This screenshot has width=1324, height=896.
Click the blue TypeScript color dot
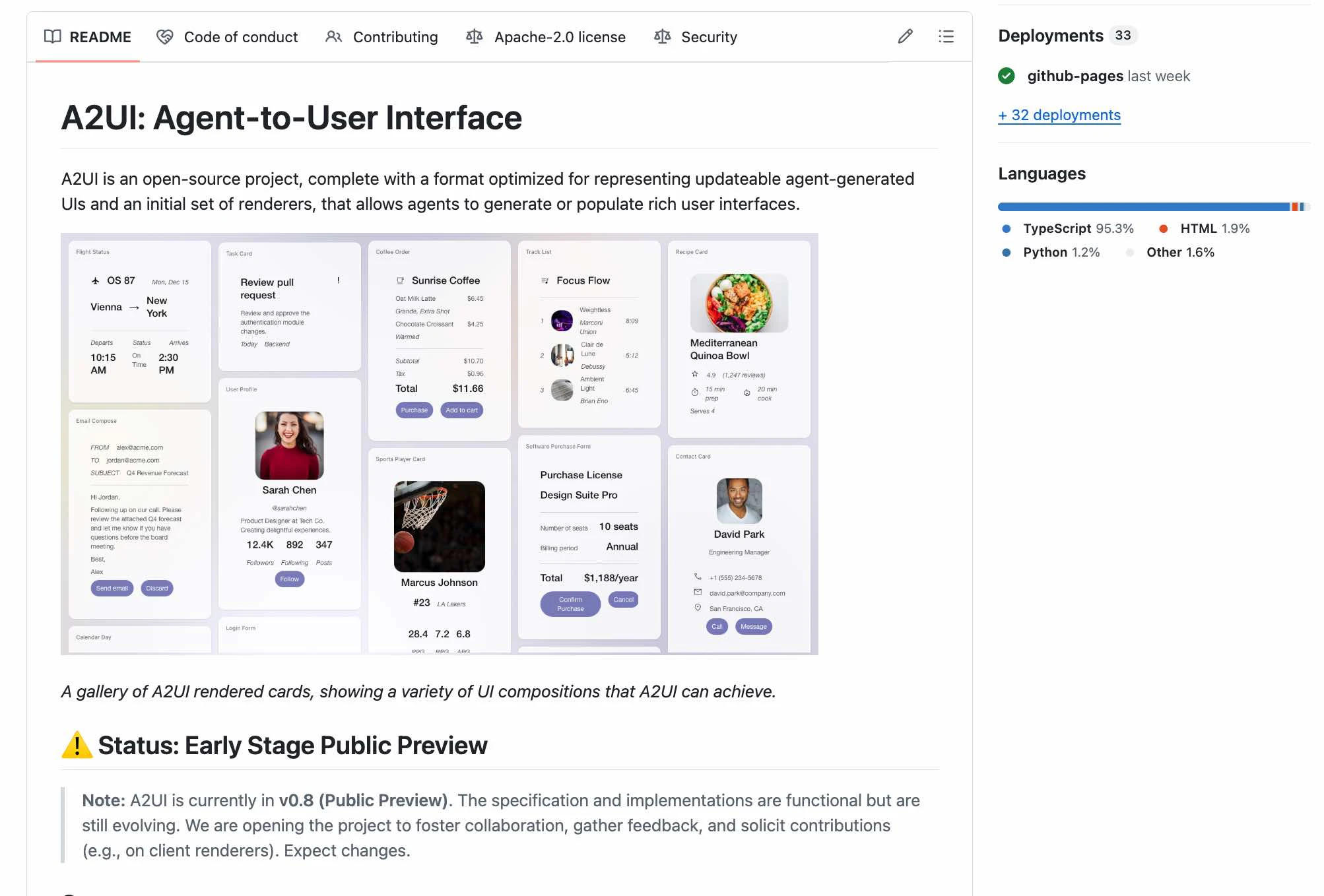(x=1007, y=228)
